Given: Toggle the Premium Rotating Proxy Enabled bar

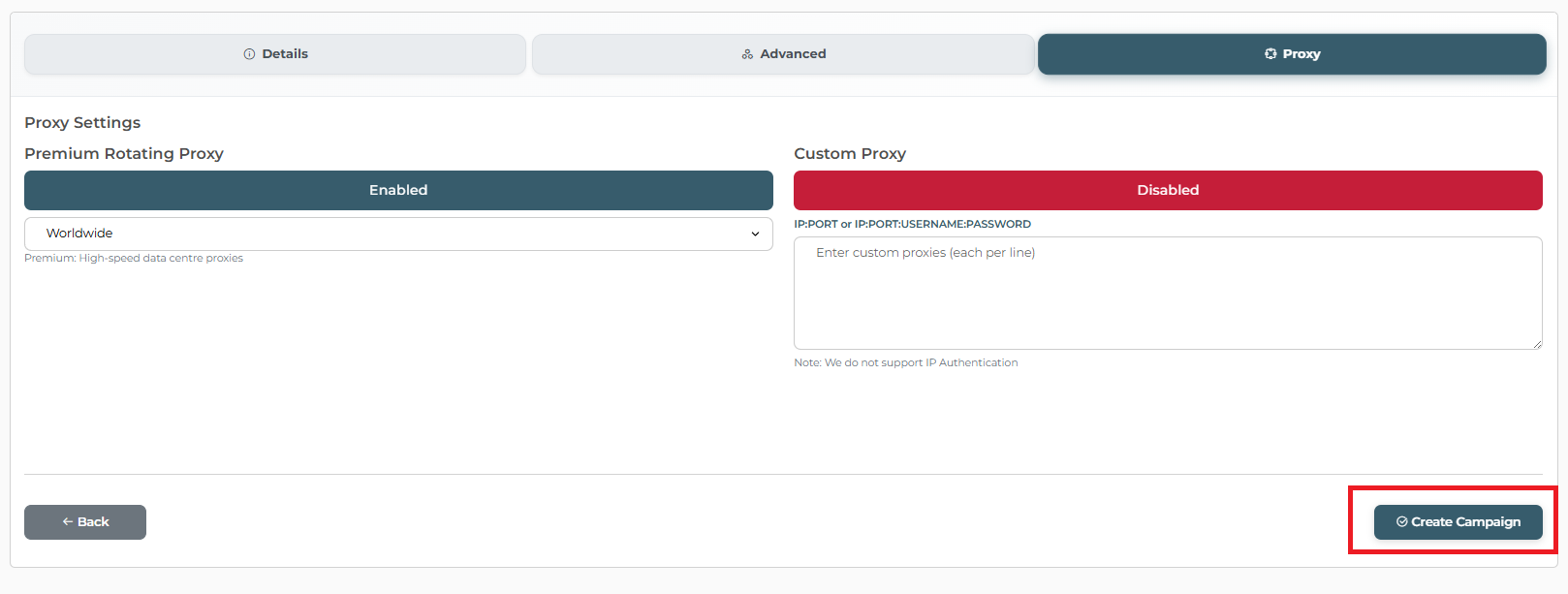Looking at the screenshot, I should tap(398, 191).
